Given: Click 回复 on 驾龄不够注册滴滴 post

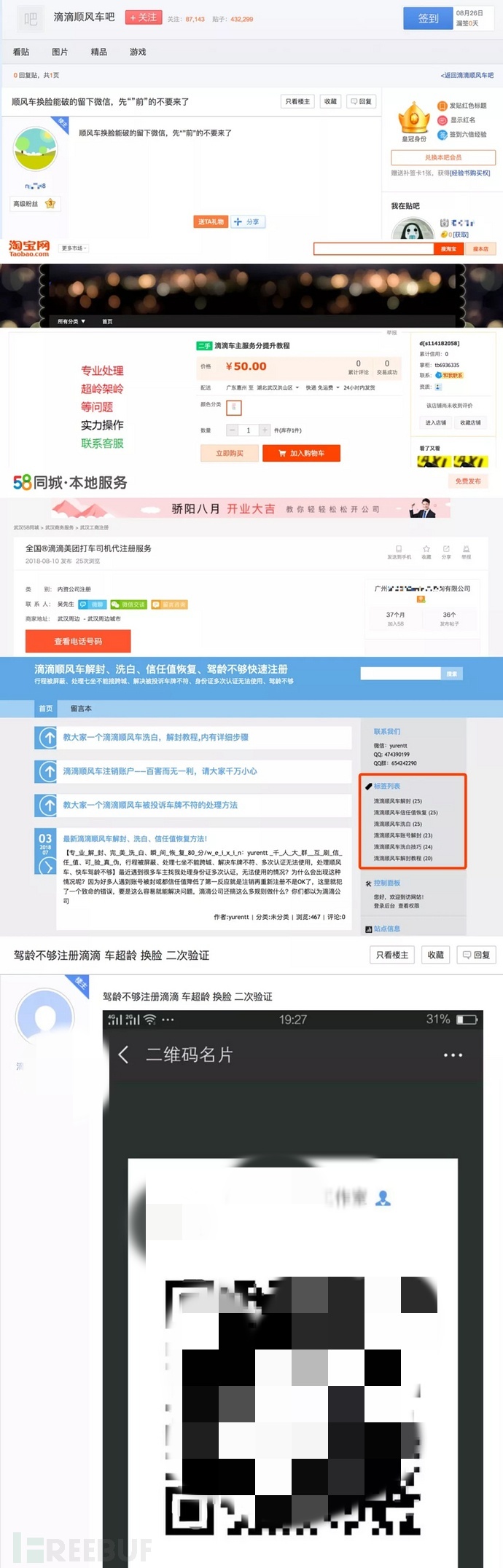Looking at the screenshot, I should pyautogui.click(x=476, y=955).
